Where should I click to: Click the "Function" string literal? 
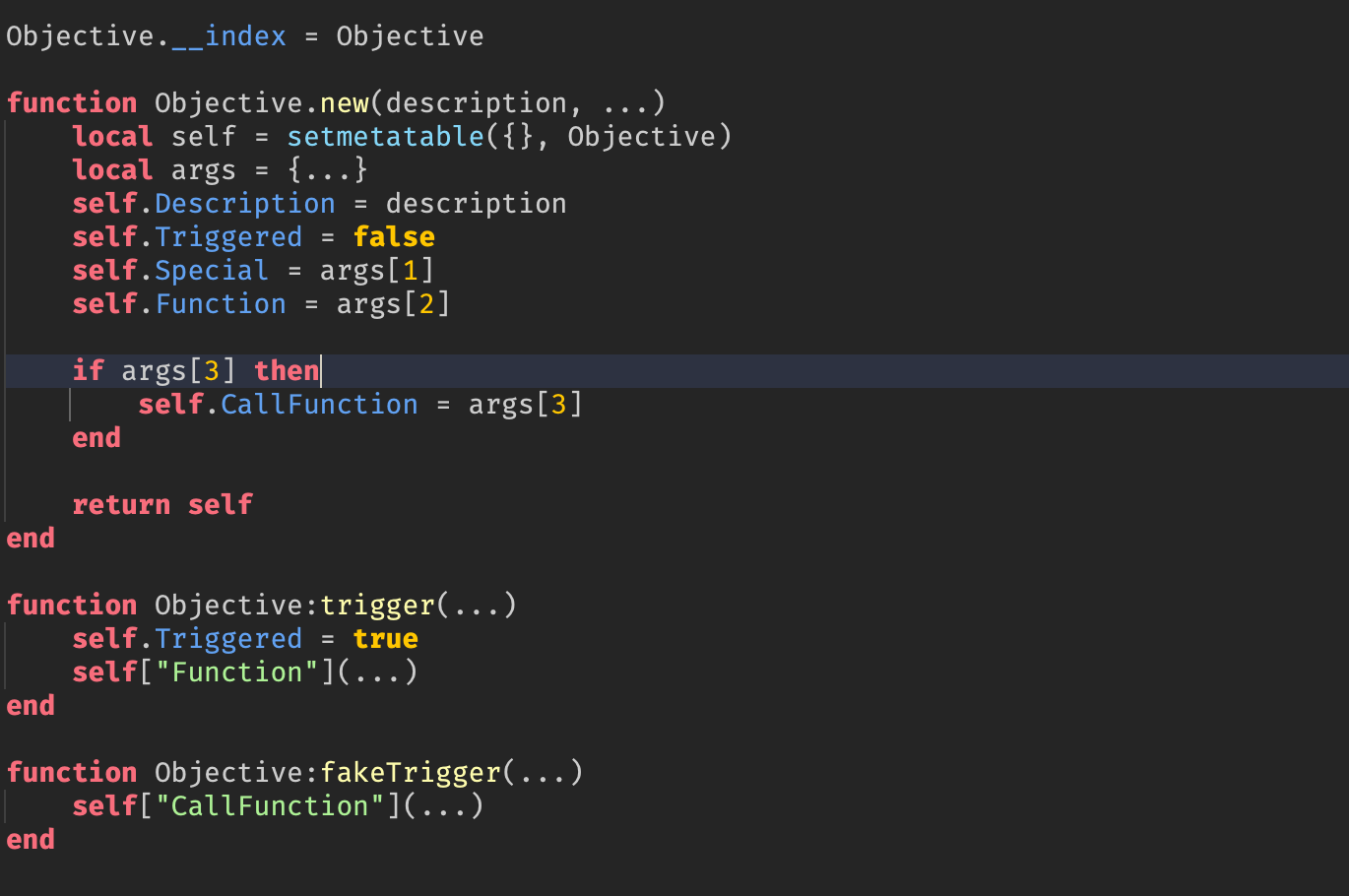(x=236, y=672)
